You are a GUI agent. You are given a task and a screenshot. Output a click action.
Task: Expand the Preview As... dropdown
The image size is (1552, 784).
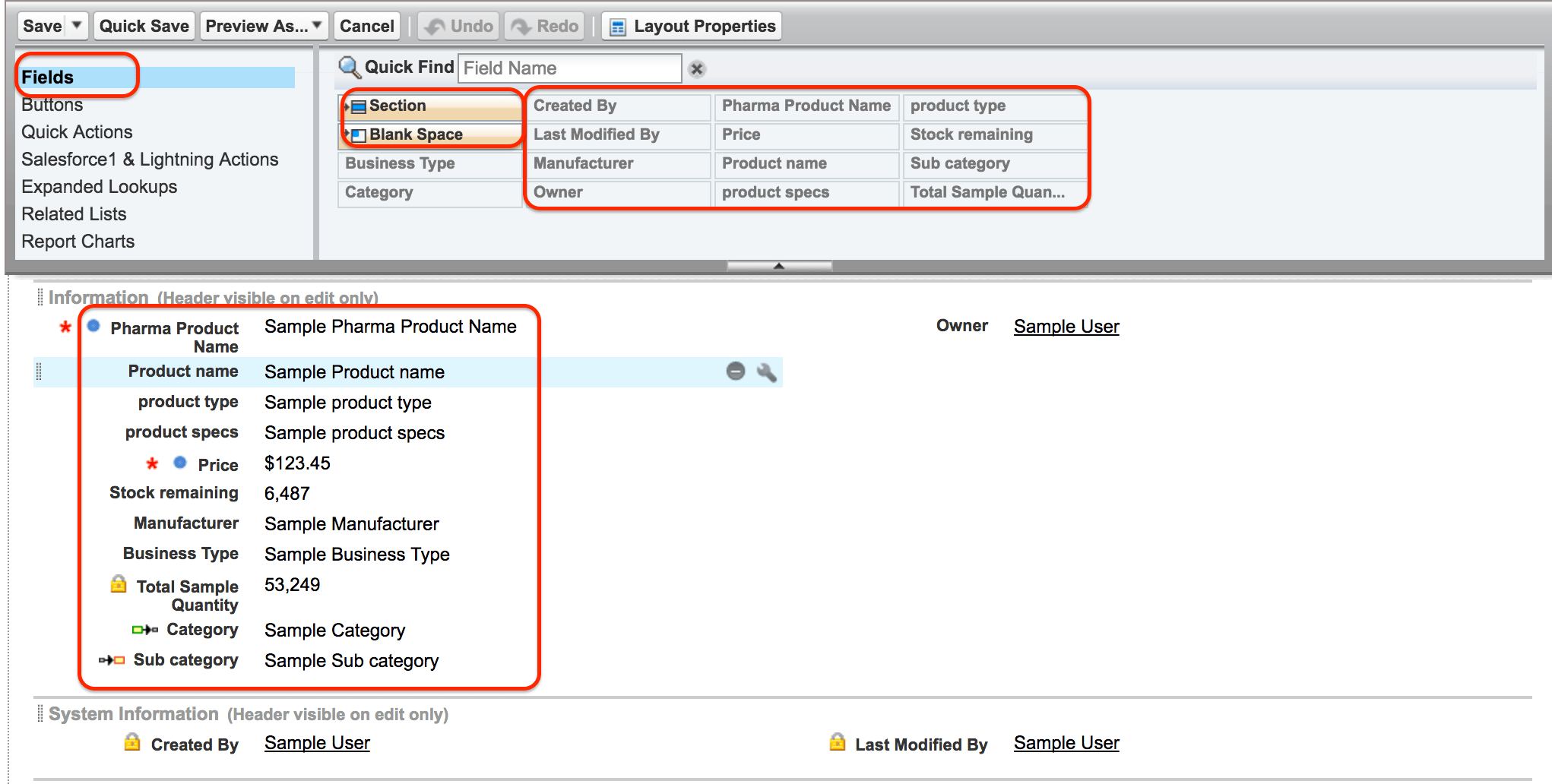pyautogui.click(x=318, y=26)
